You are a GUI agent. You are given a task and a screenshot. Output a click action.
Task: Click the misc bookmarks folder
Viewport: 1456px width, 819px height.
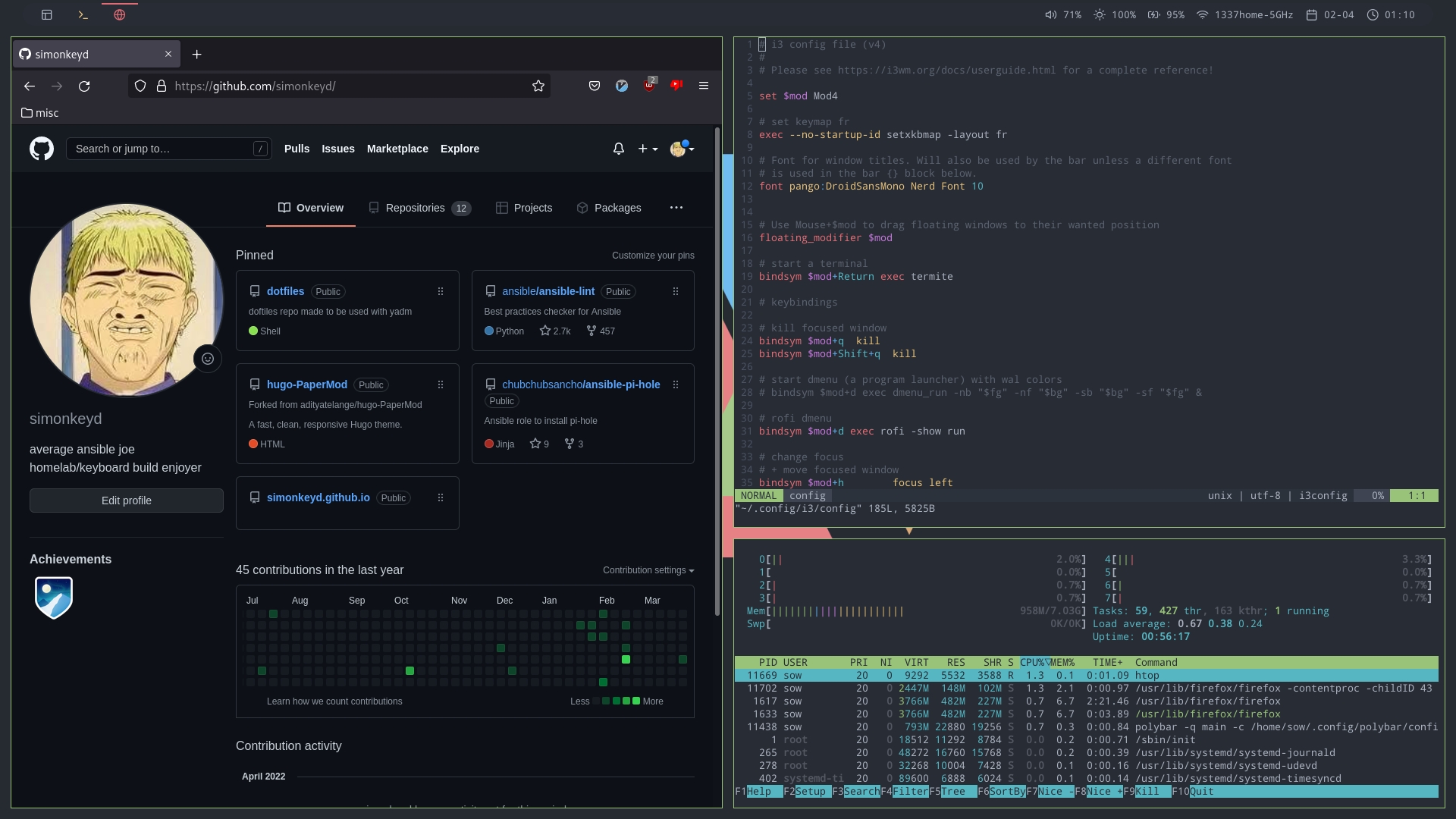pos(40,113)
